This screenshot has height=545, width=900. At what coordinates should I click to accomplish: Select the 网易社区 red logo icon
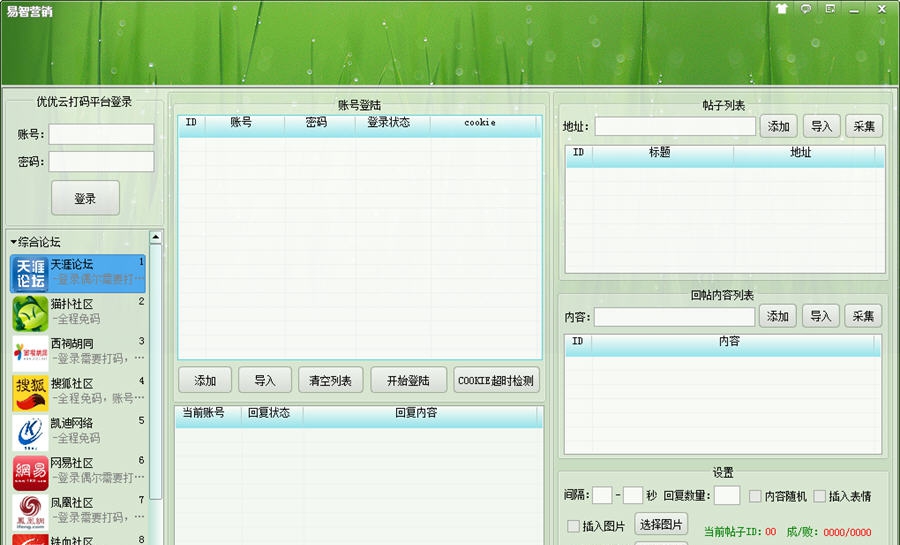30,473
